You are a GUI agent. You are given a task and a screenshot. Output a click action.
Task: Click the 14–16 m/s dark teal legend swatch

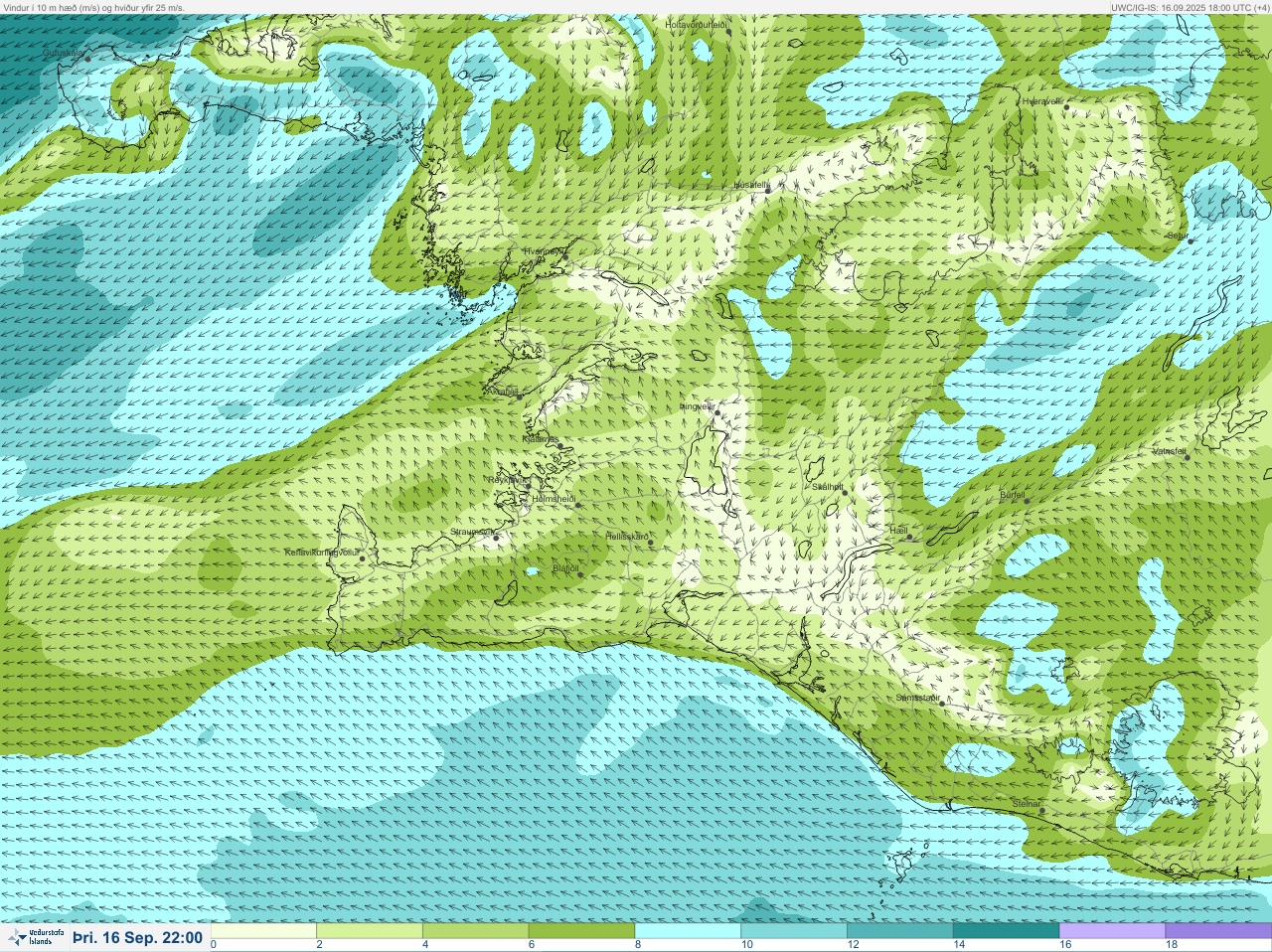pos(1006,931)
